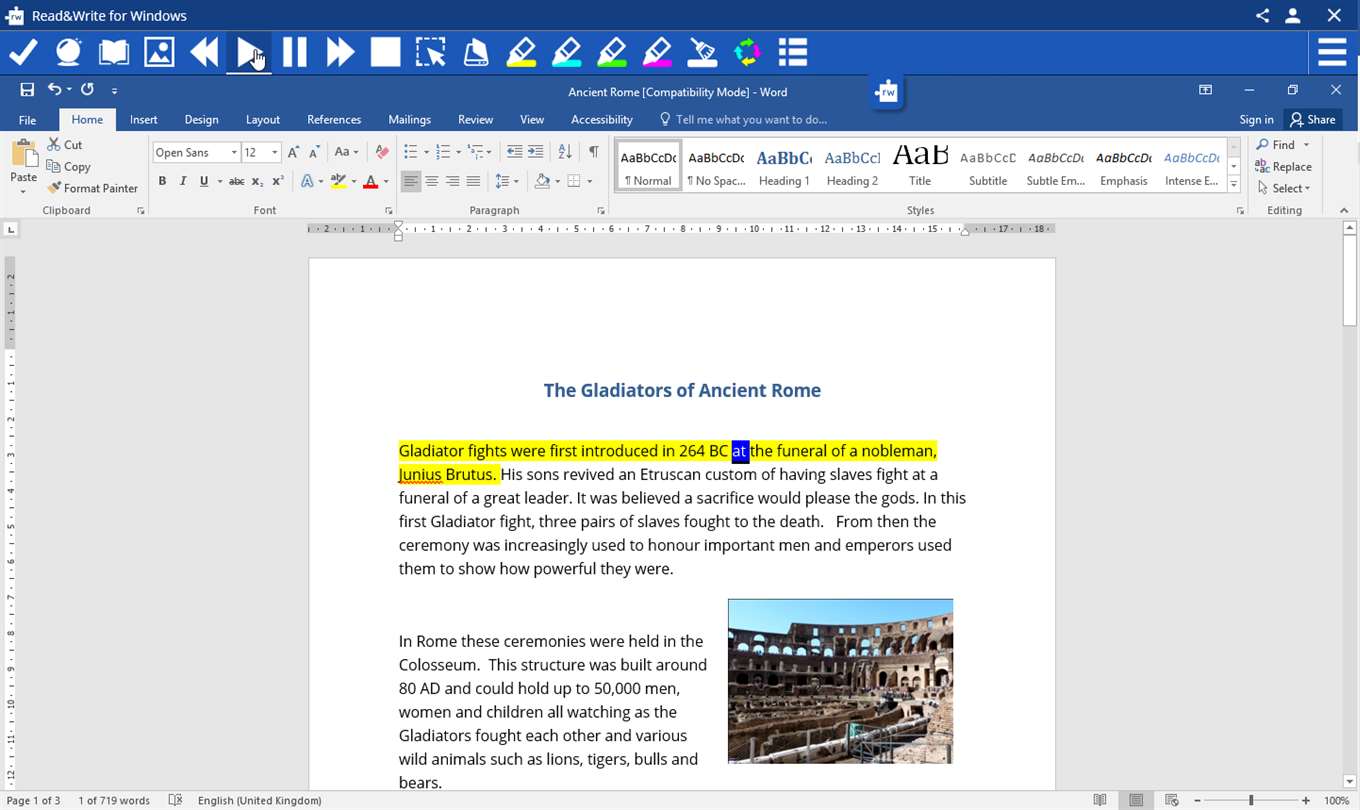
Task: Click the Collect Highlights circular arrows icon
Action: click(747, 52)
